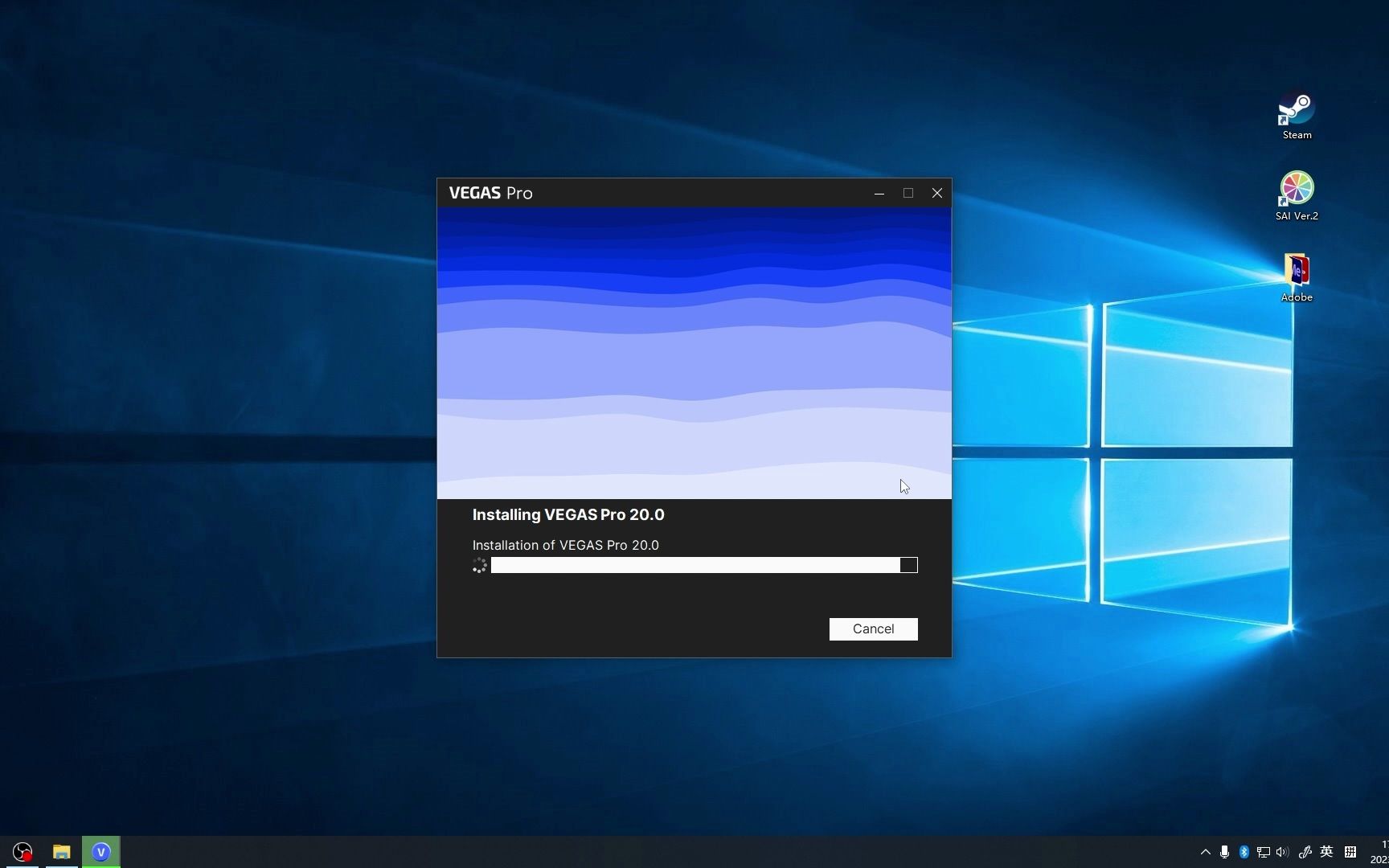Open the pen workspace tray icon
This screenshot has width=1389, height=868.
[x=1305, y=852]
